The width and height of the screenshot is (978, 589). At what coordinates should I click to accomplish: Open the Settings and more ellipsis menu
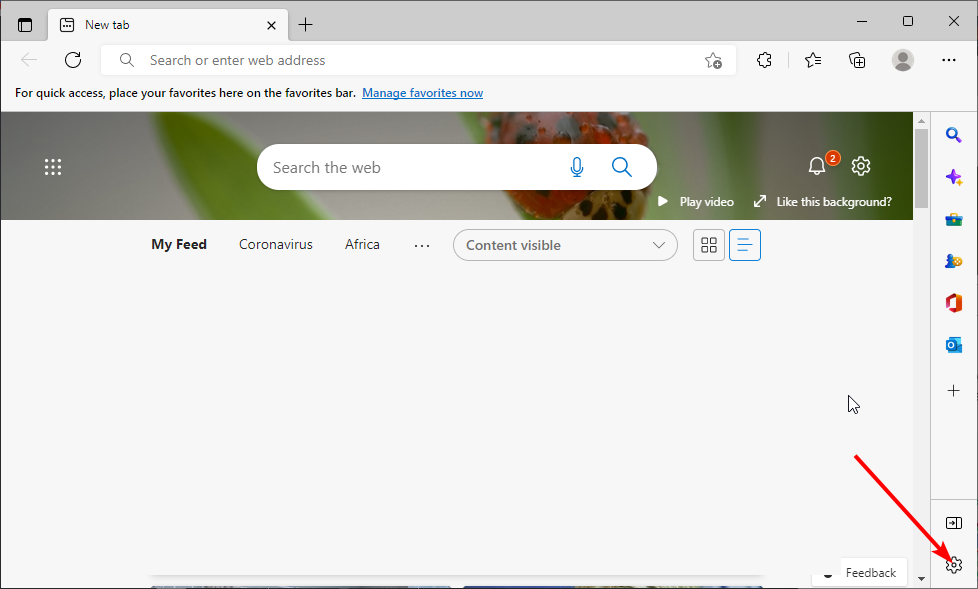click(949, 60)
